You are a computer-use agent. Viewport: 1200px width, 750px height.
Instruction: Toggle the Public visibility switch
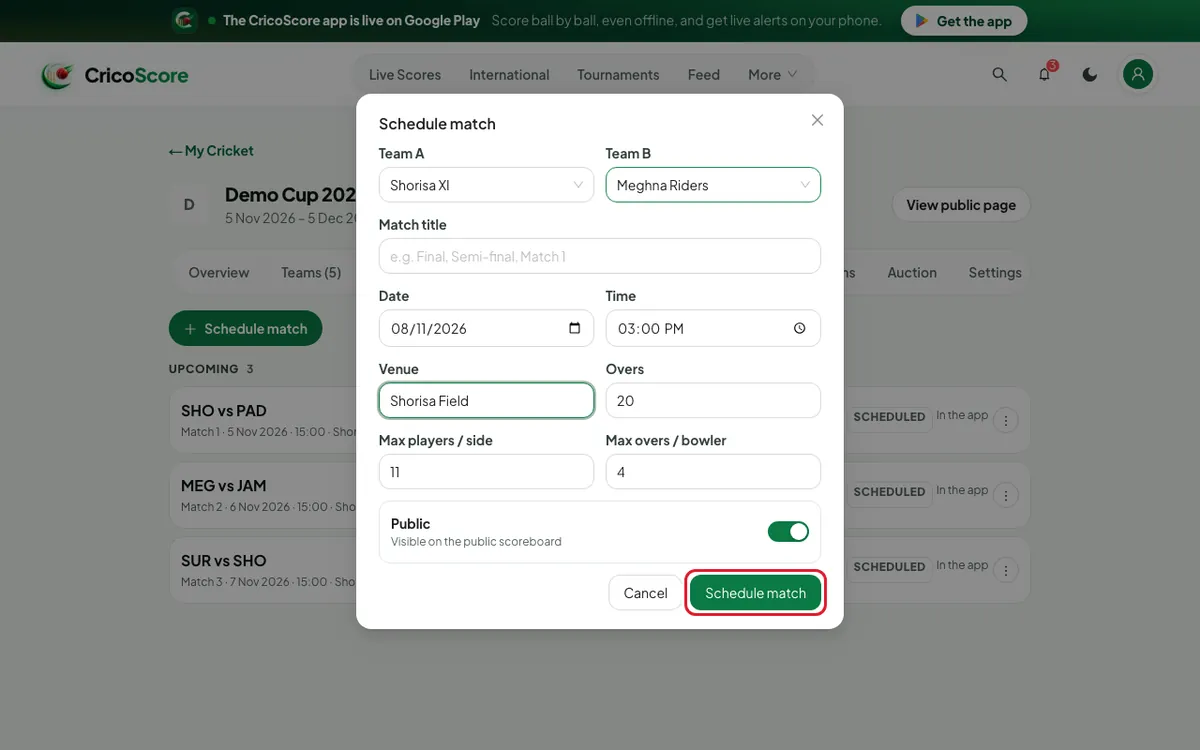coord(788,532)
